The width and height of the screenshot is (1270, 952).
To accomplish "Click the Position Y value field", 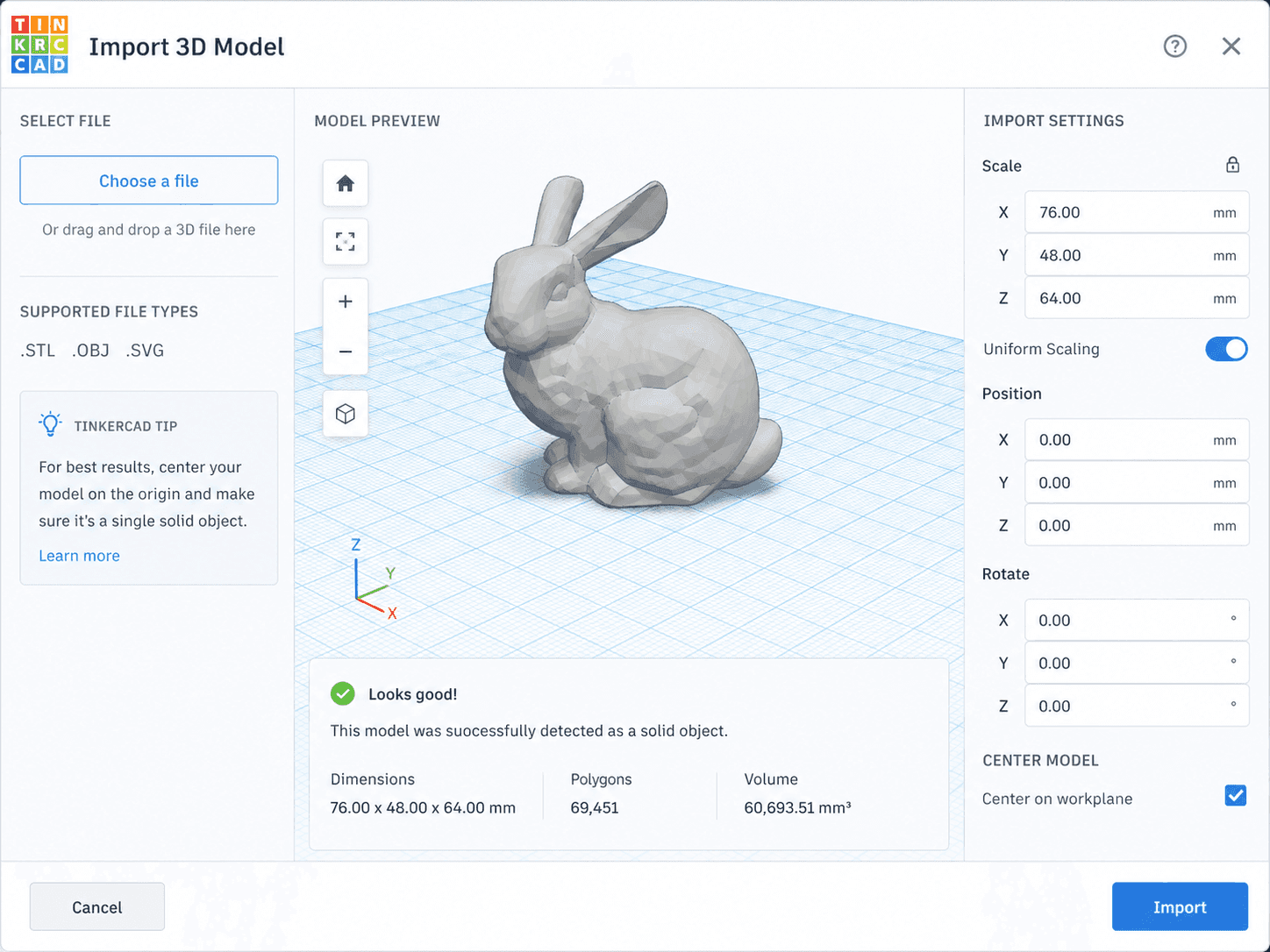I will (1137, 482).
